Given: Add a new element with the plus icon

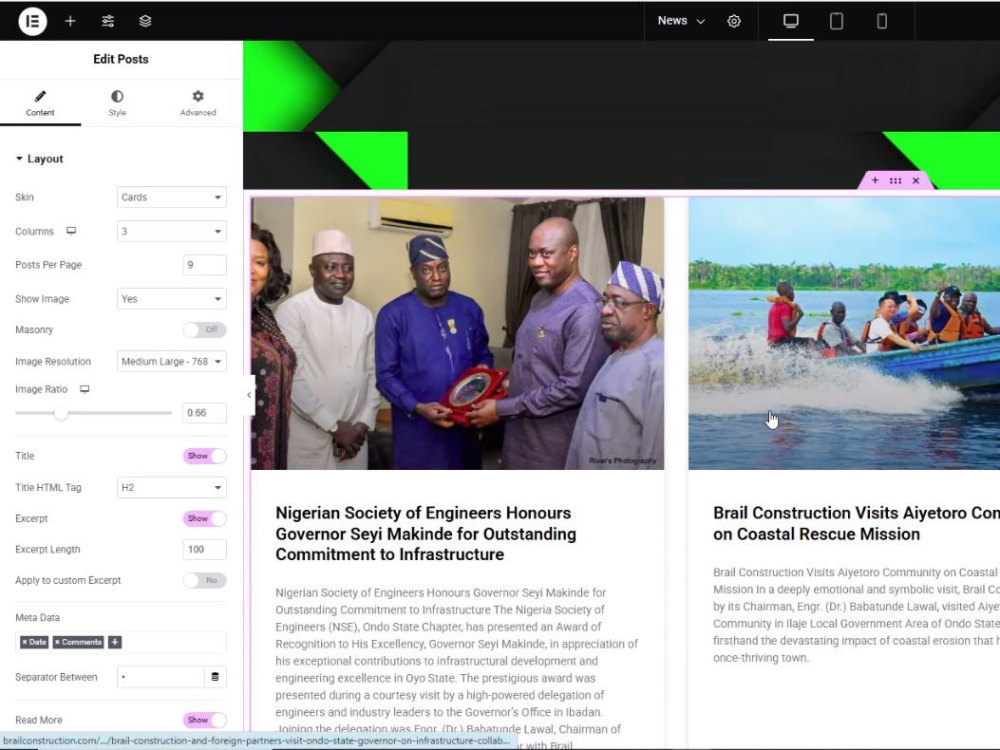Looking at the screenshot, I should pos(70,21).
